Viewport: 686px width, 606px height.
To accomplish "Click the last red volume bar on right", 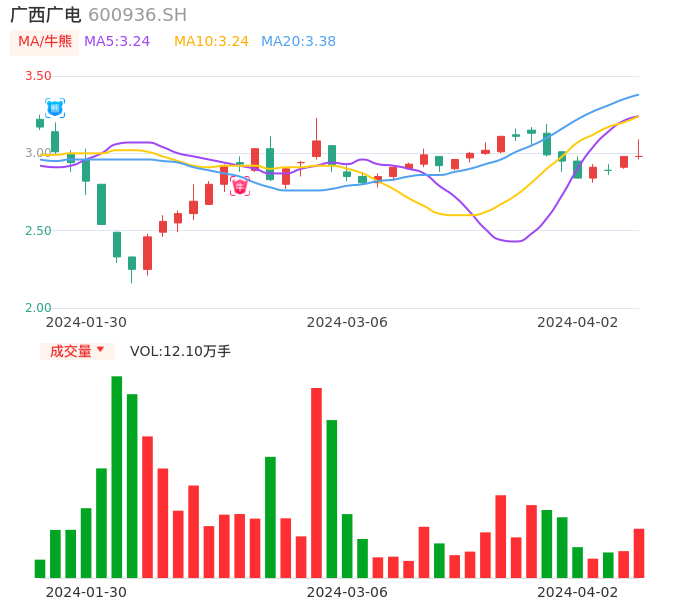I will click(x=639, y=553).
